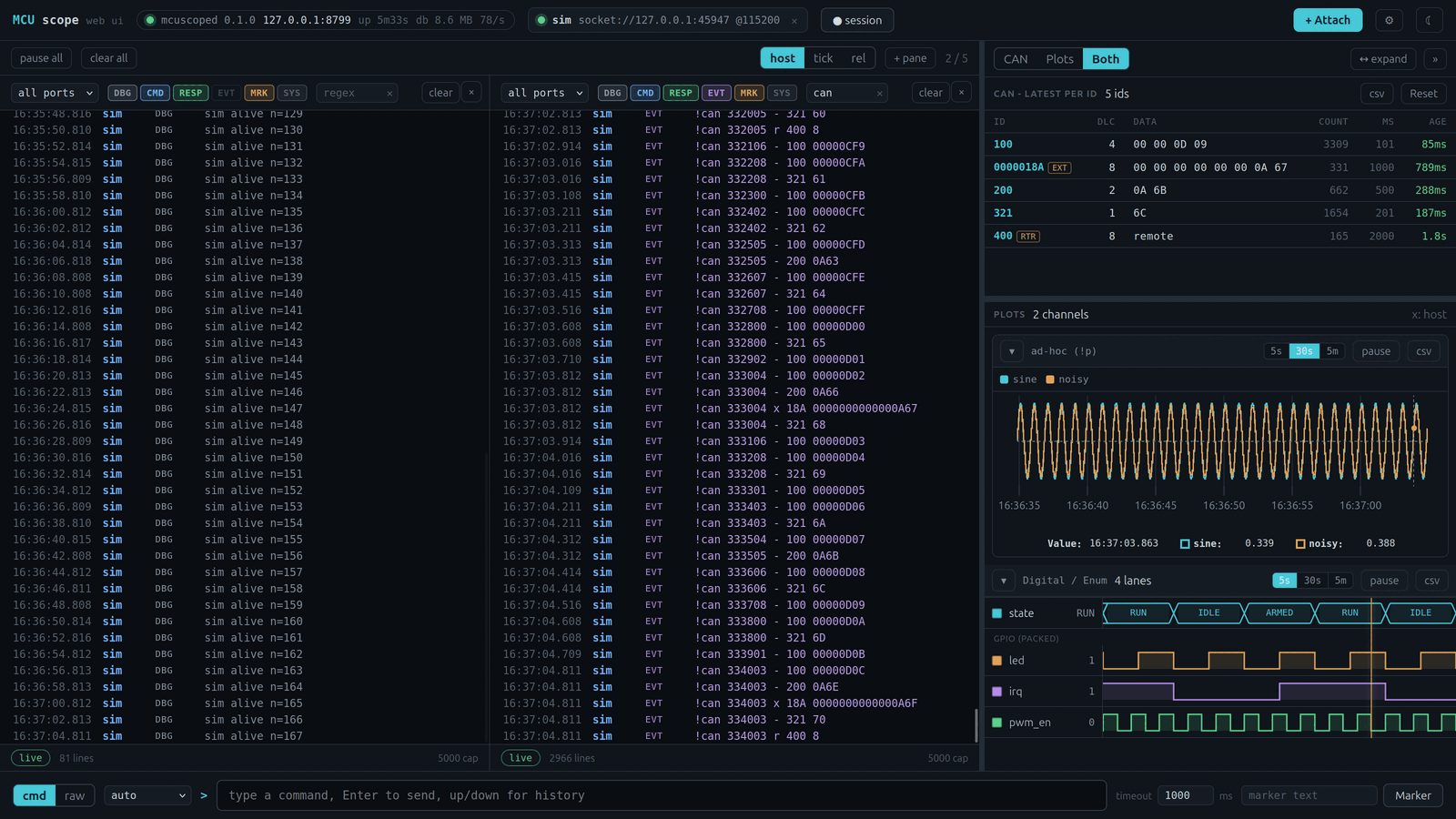Close the left log pane
This screenshot has height=819, width=1456.
point(471,93)
